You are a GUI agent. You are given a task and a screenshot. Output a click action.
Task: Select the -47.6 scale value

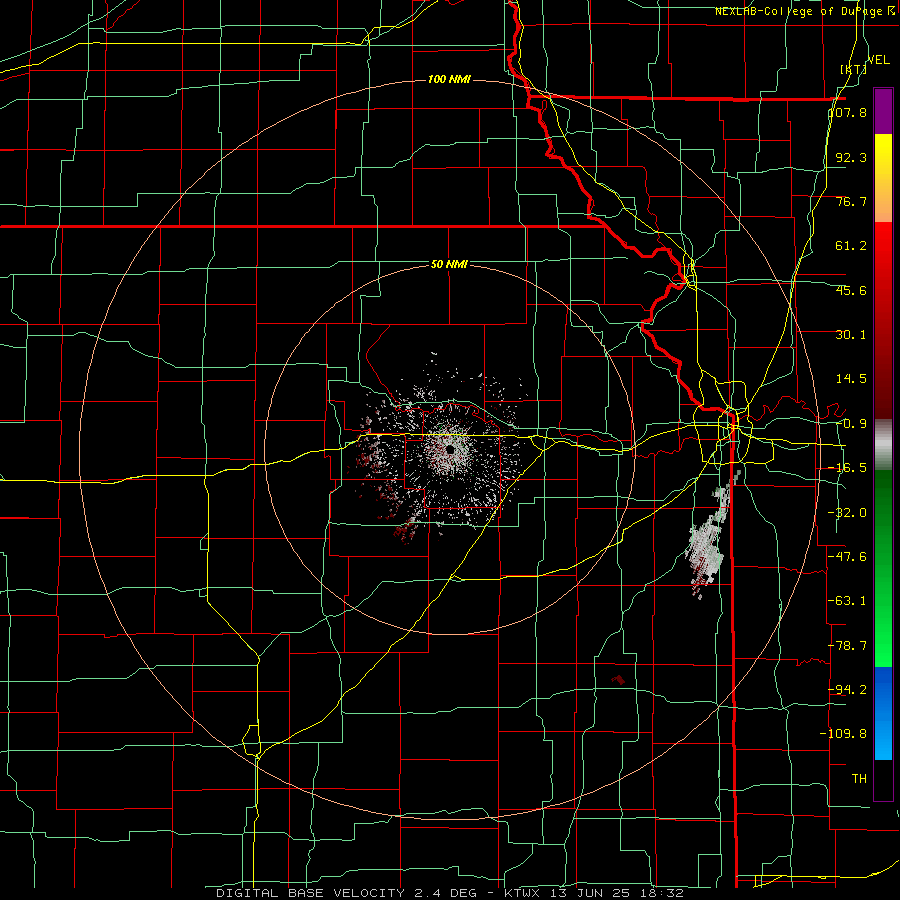[847, 557]
